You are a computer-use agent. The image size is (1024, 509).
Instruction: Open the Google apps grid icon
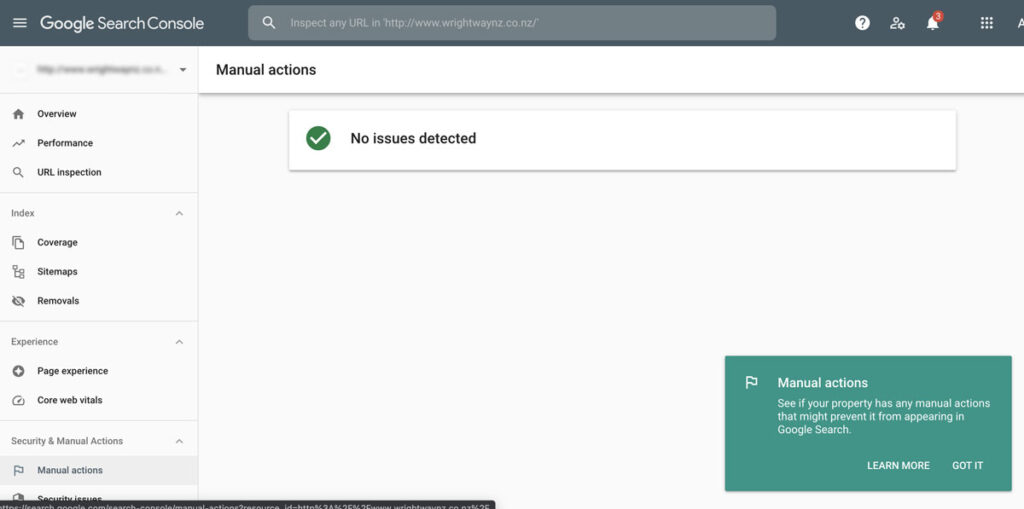tap(987, 23)
